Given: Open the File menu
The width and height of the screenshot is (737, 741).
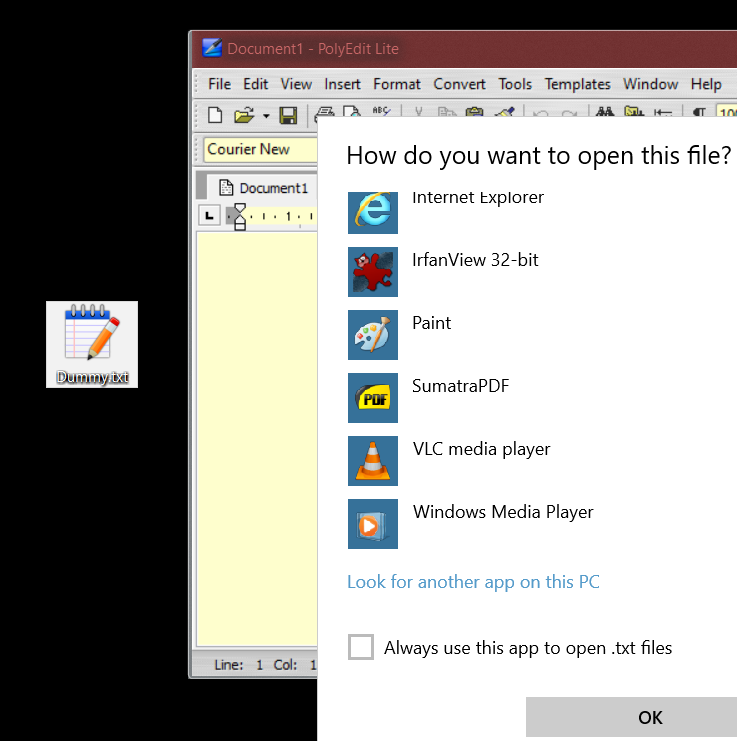Looking at the screenshot, I should [220, 84].
